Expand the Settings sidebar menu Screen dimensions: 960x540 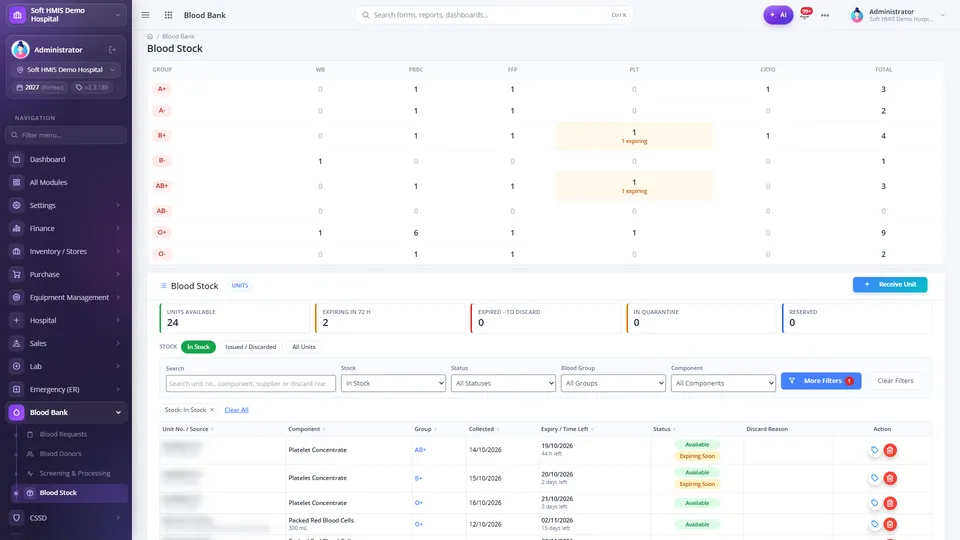point(66,205)
